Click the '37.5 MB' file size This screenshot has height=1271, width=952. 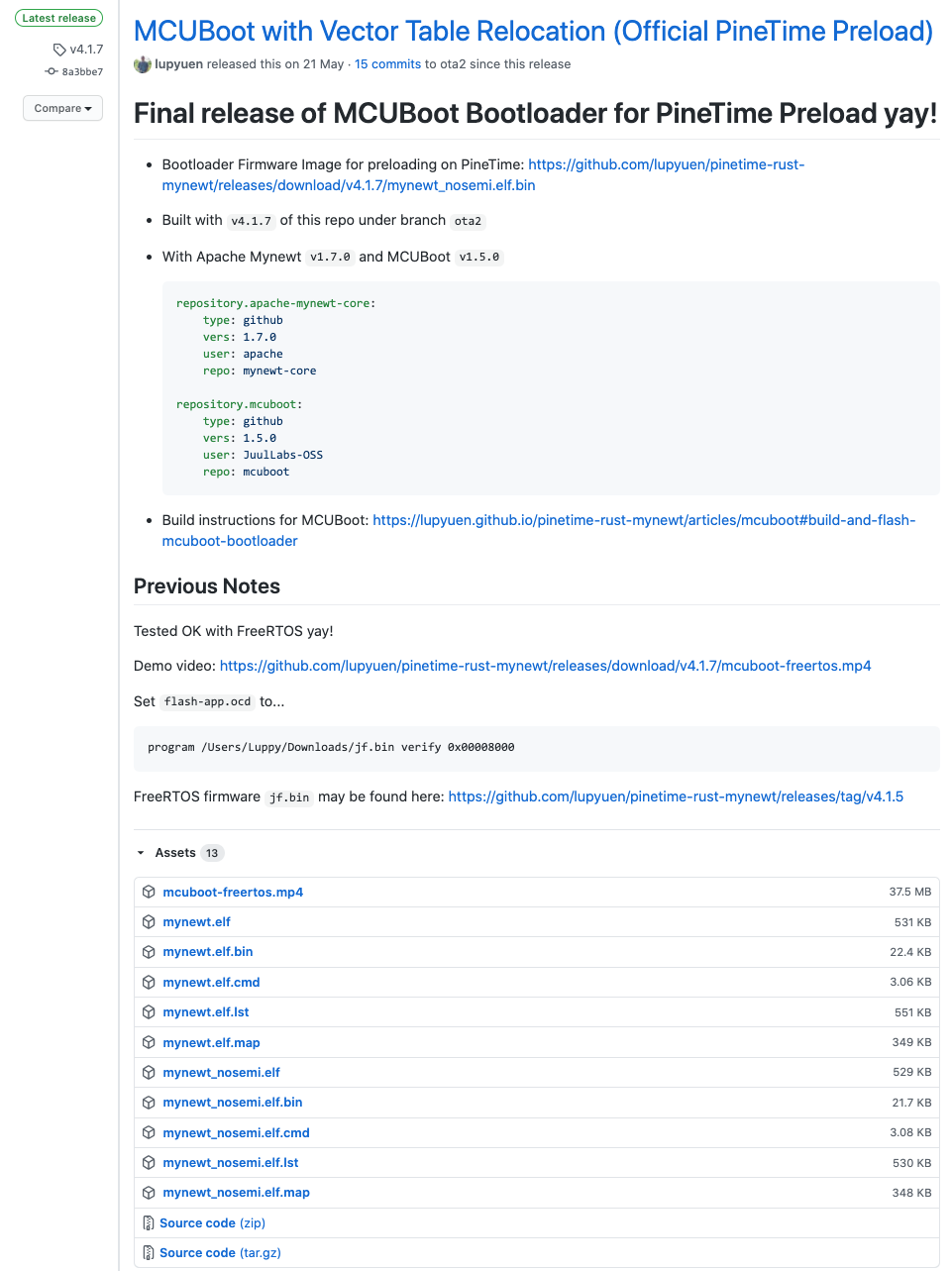[x=910, y=892]
